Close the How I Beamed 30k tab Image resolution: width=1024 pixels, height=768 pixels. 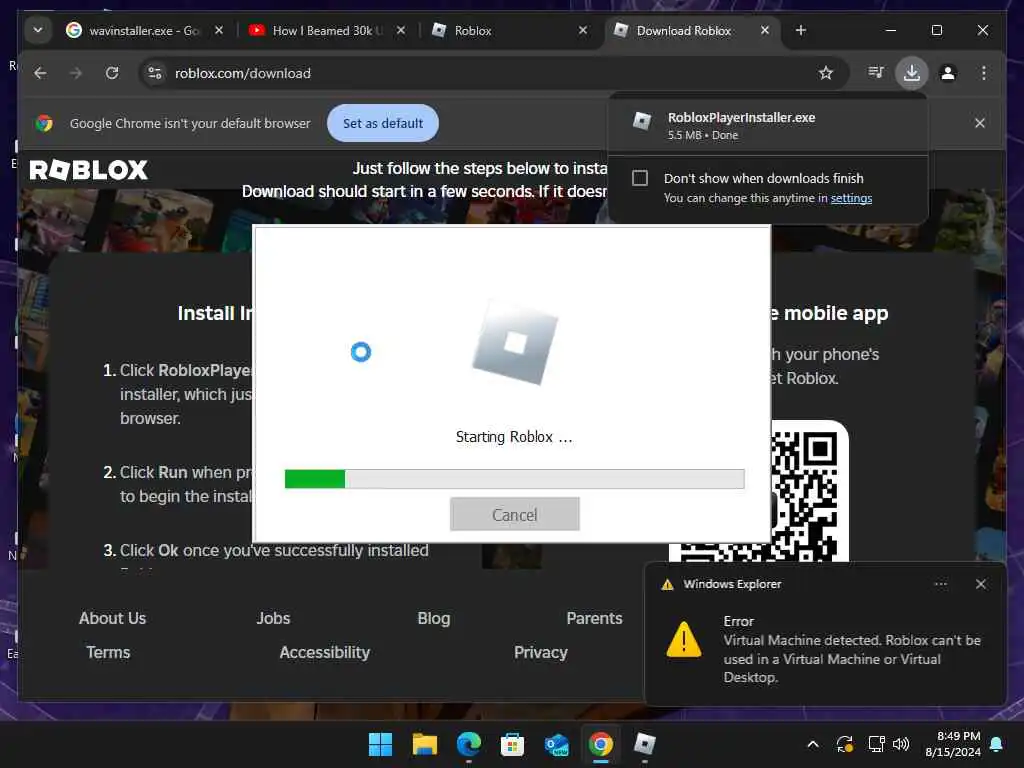click(x=401, y=30)
